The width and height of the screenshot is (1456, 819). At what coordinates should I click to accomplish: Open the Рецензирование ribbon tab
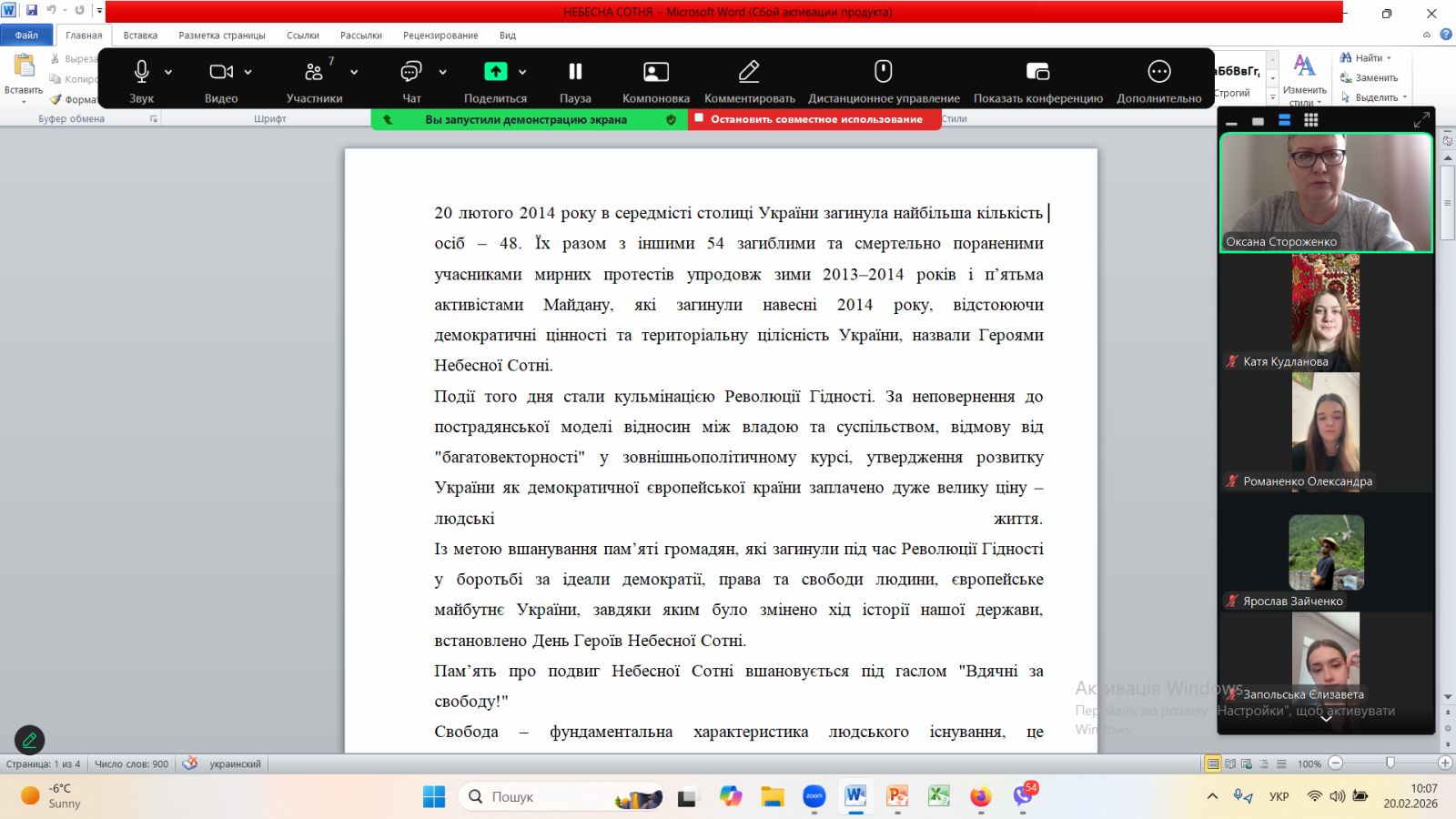(440, 35)
